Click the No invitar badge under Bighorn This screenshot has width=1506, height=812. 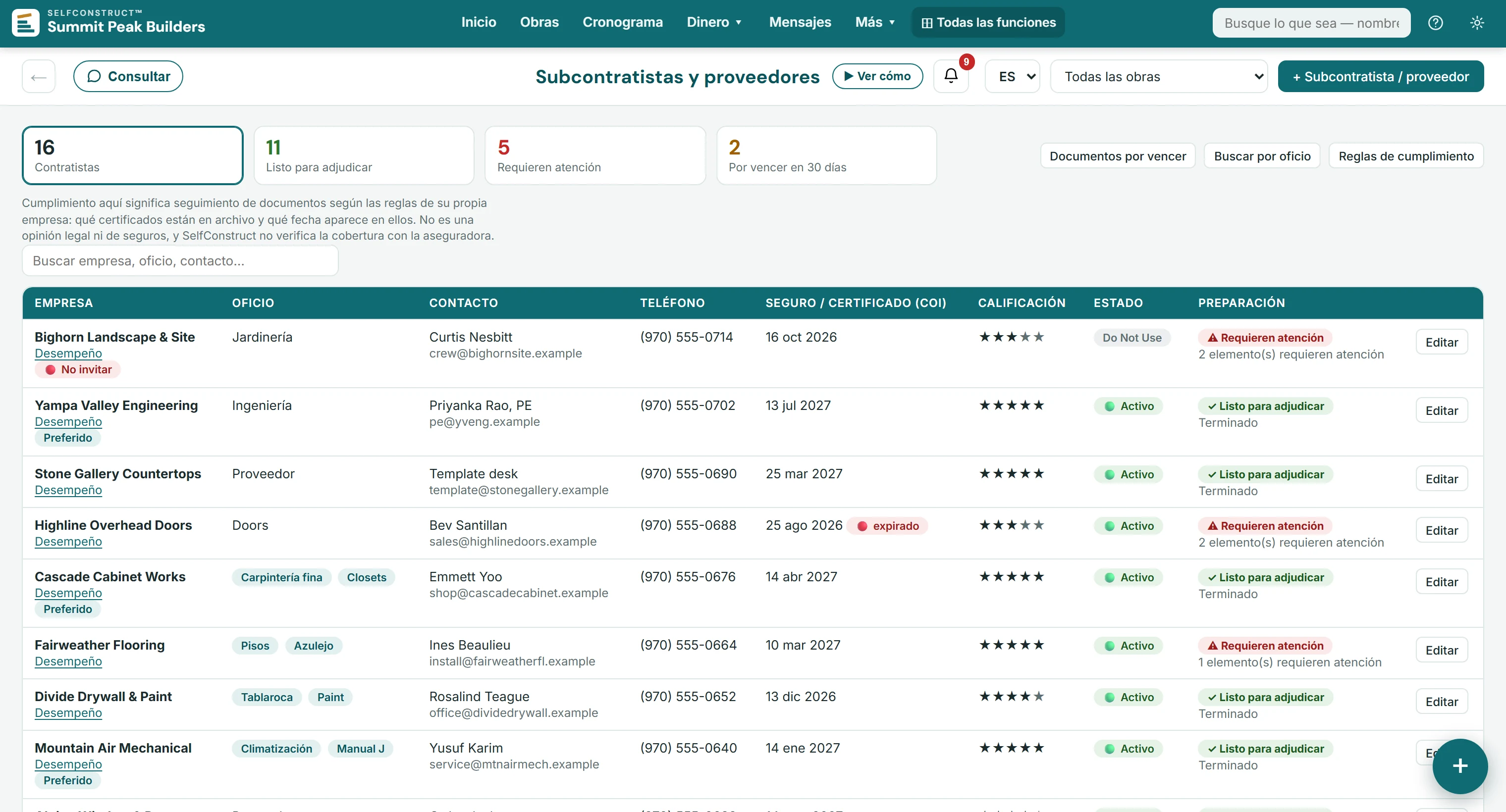point(78,369)
